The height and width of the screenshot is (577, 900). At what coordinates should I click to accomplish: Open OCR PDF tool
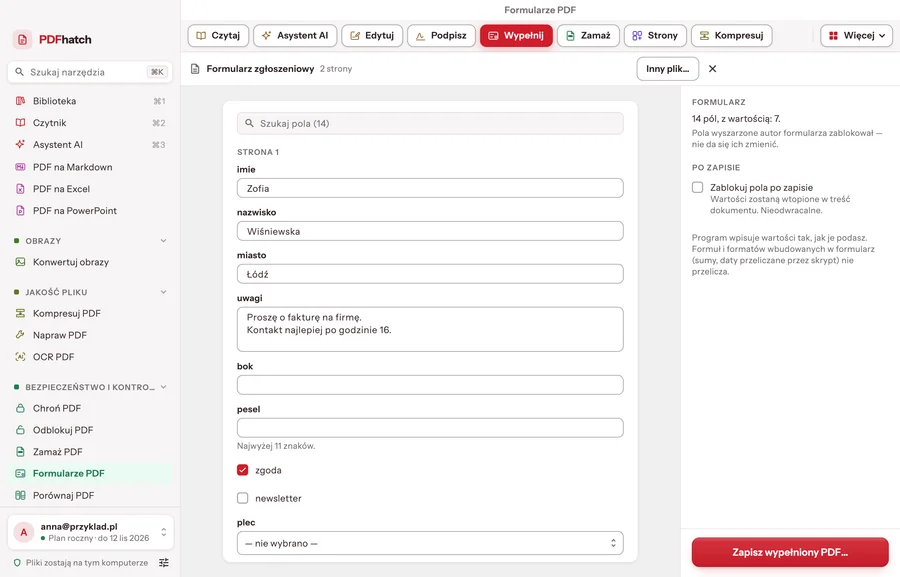pyautogui.click(x=90, y=357)
